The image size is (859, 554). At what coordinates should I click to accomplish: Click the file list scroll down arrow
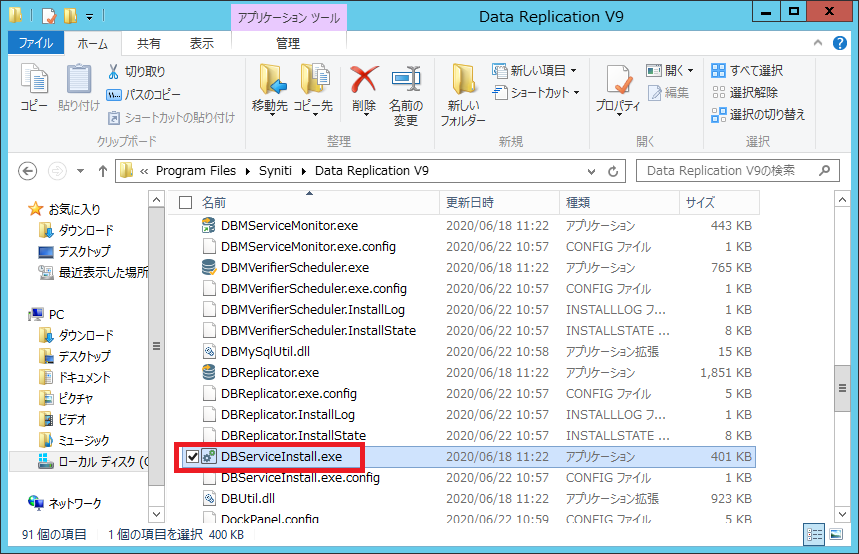842,514
